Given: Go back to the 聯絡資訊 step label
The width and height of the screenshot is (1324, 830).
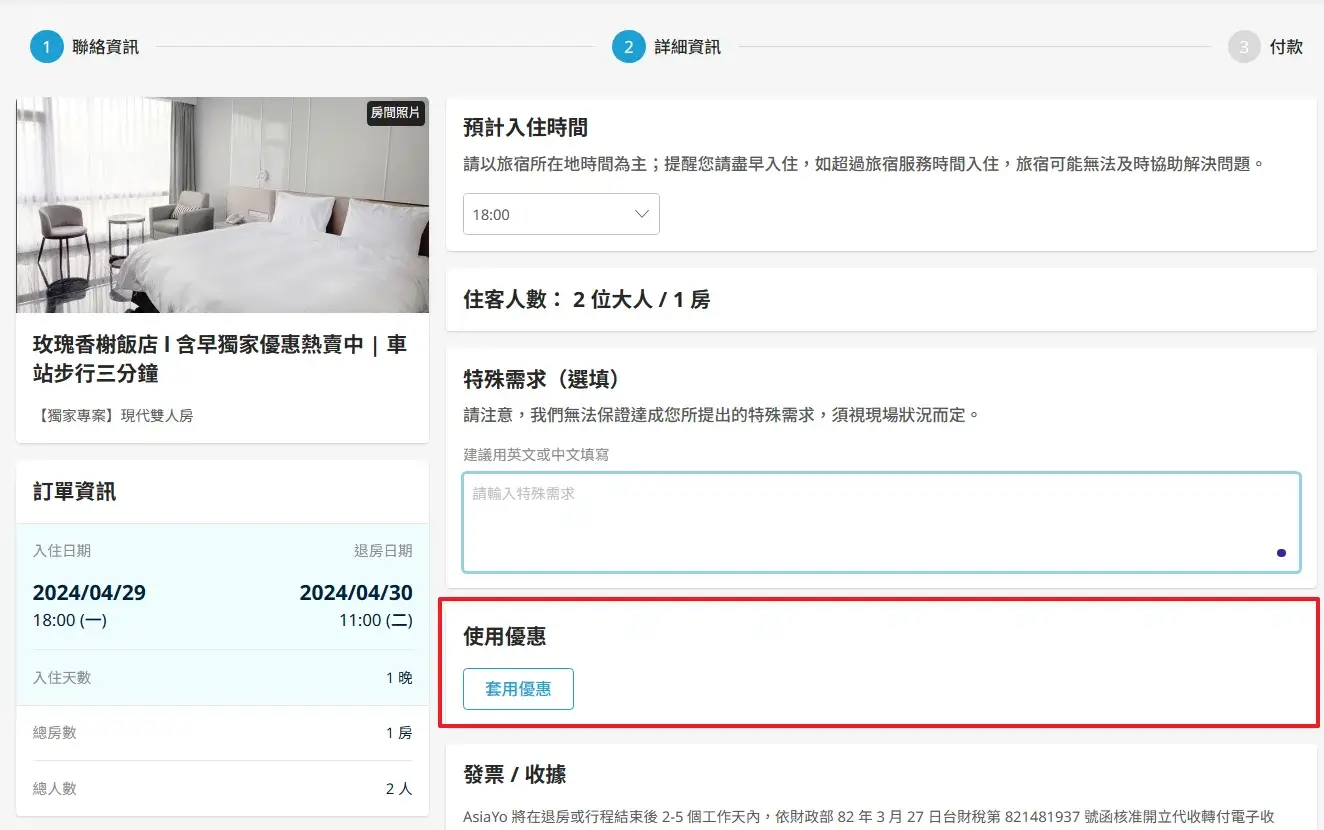Looking at the screenshot, I should (105, 47).
